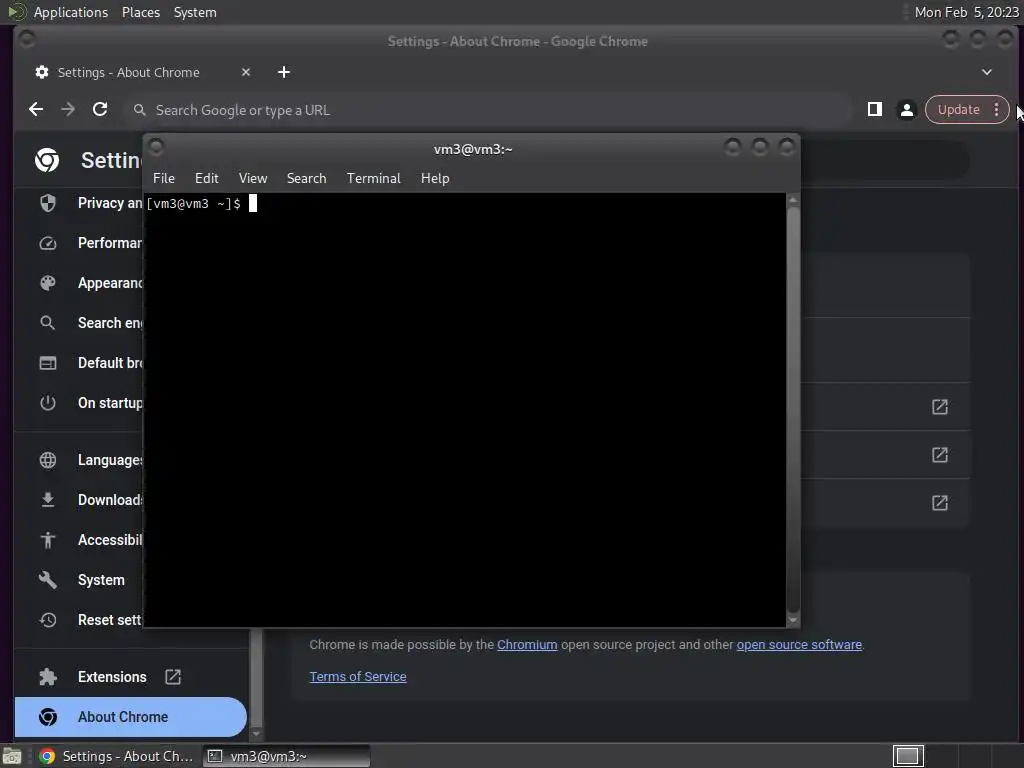Open the terminal Search menu

click(x=306, y=178)
